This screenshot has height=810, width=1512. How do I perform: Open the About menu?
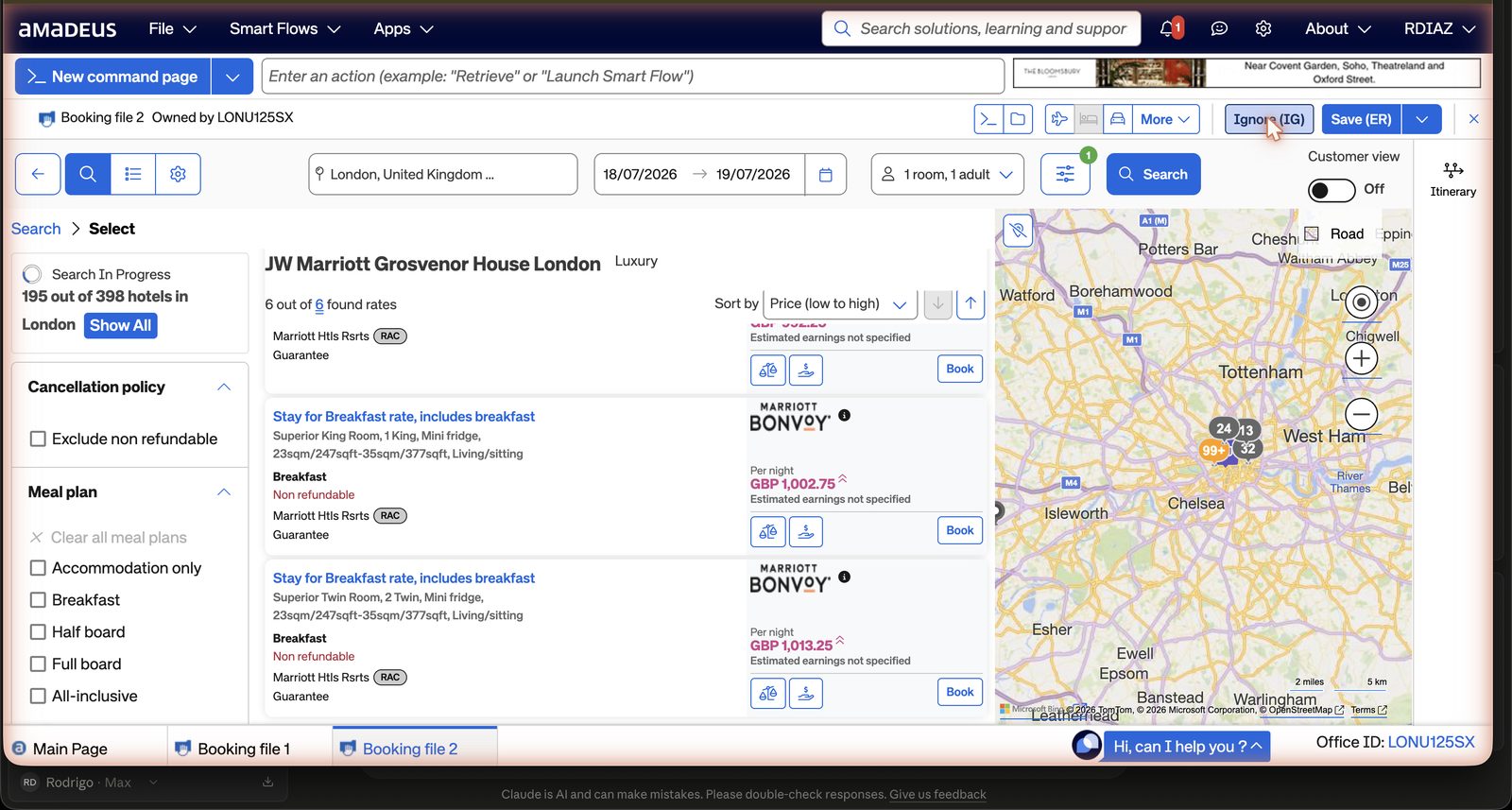click(x=1337, y=28)
